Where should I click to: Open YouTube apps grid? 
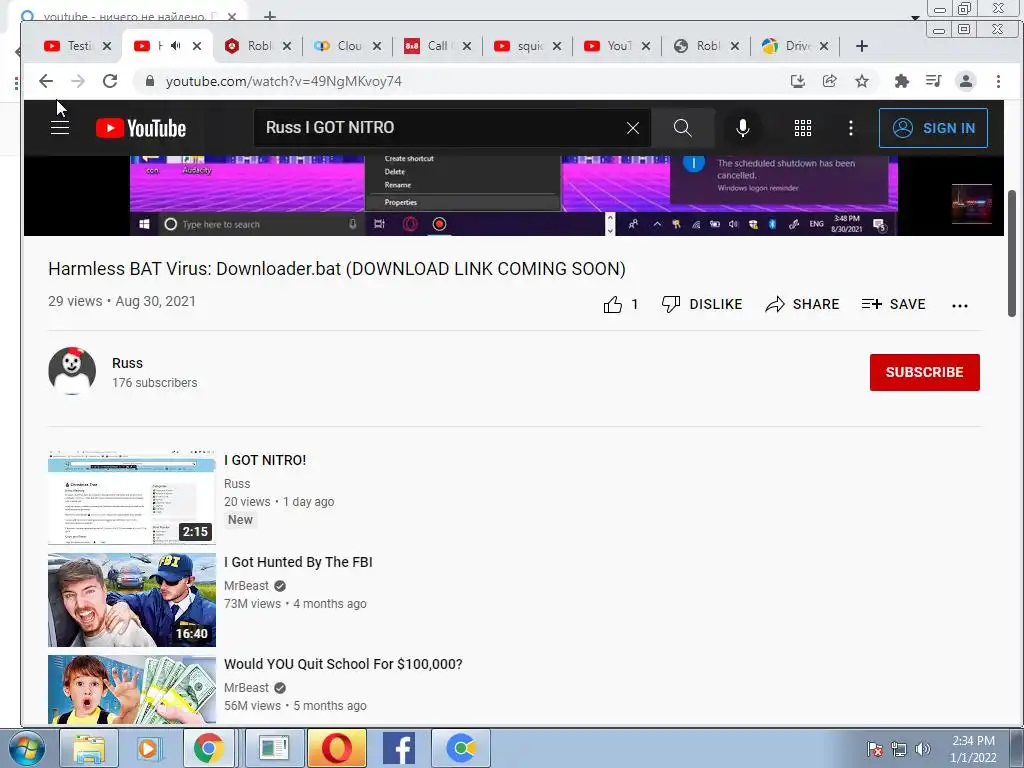click(803, 128)
